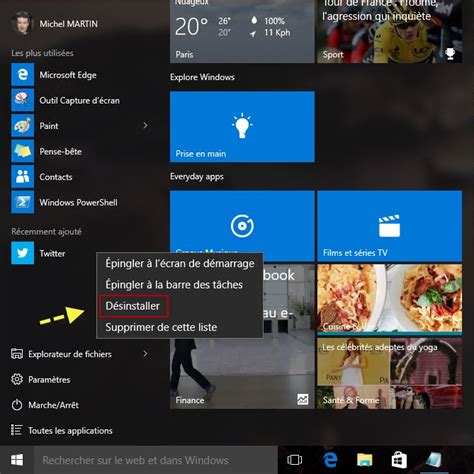Click the Les plus utilisées heading
Screen dimensions: 474x474
click(42, 53)
